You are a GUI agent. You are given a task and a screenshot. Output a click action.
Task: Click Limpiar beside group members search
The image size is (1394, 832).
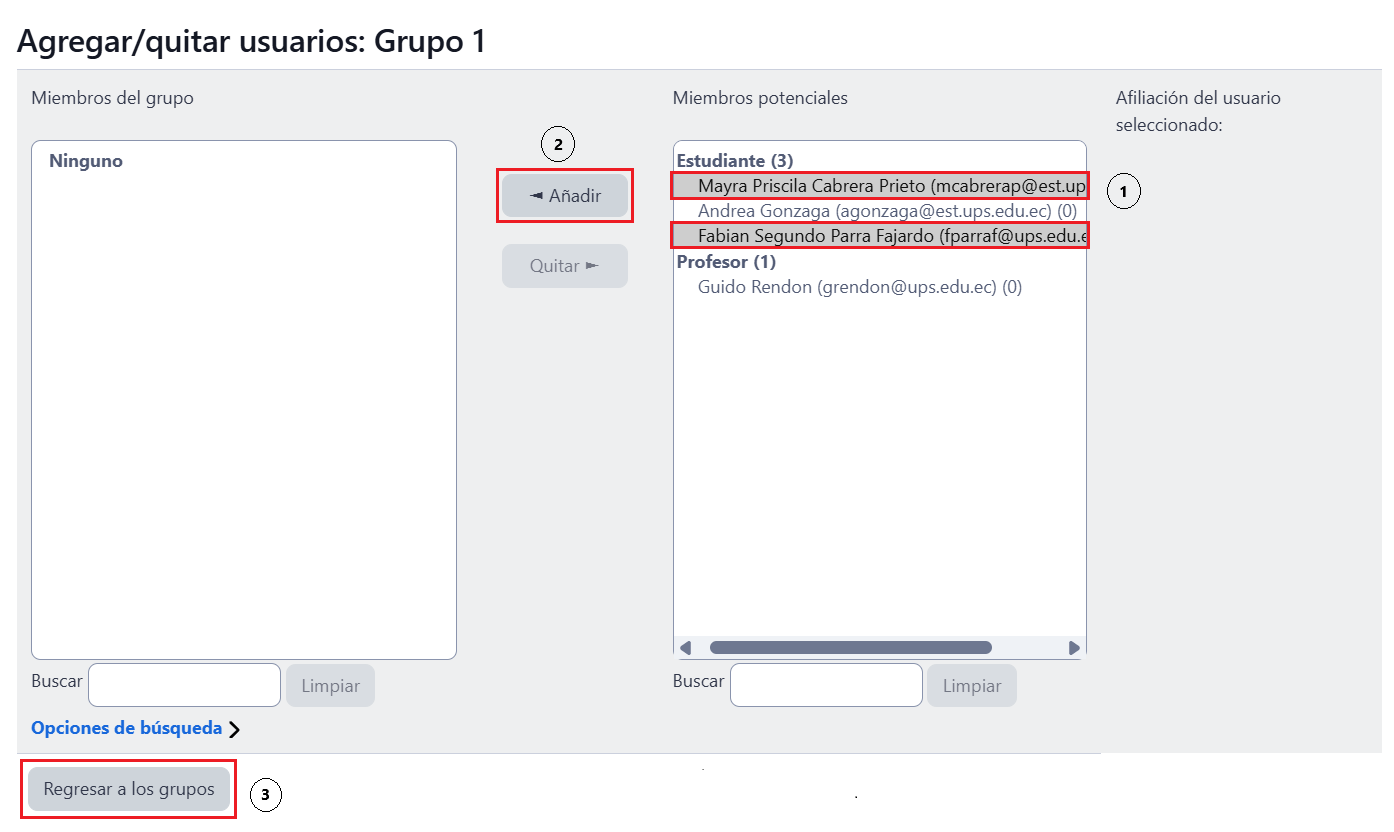click(330, 686)
